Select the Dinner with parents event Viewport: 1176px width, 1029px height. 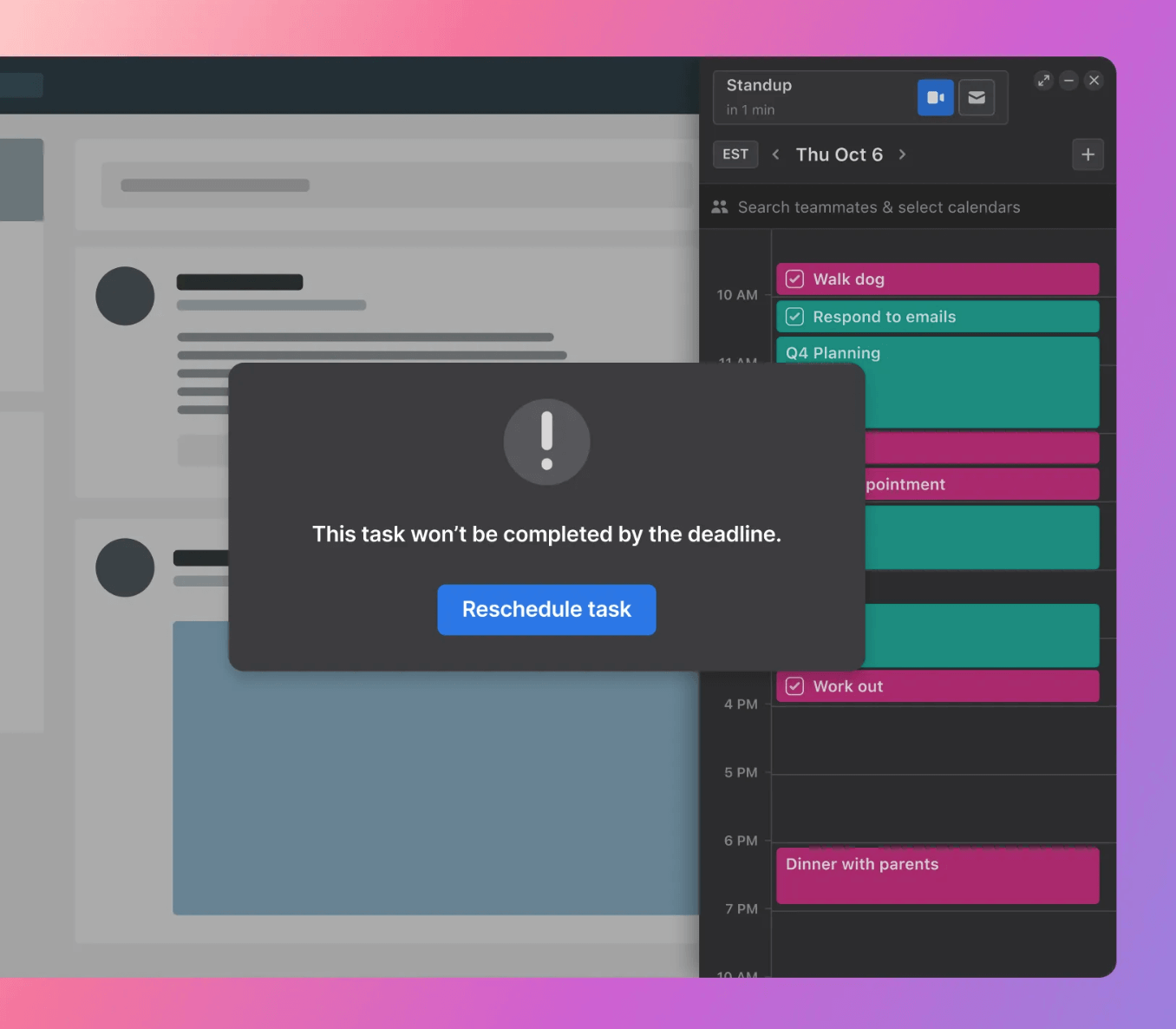pyautogui.click(x=937, y=875)
